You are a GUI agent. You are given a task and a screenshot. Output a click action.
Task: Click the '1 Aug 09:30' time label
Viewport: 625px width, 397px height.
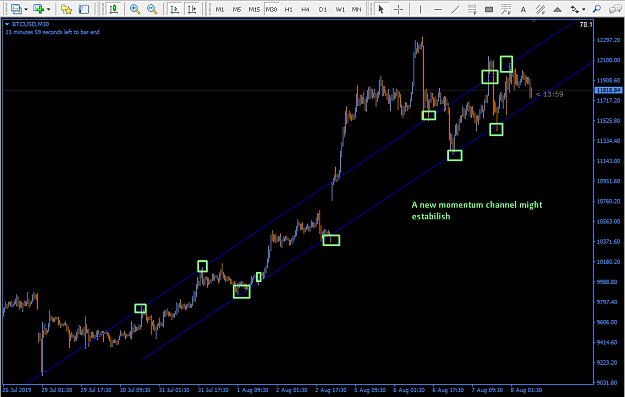(253, 390)
